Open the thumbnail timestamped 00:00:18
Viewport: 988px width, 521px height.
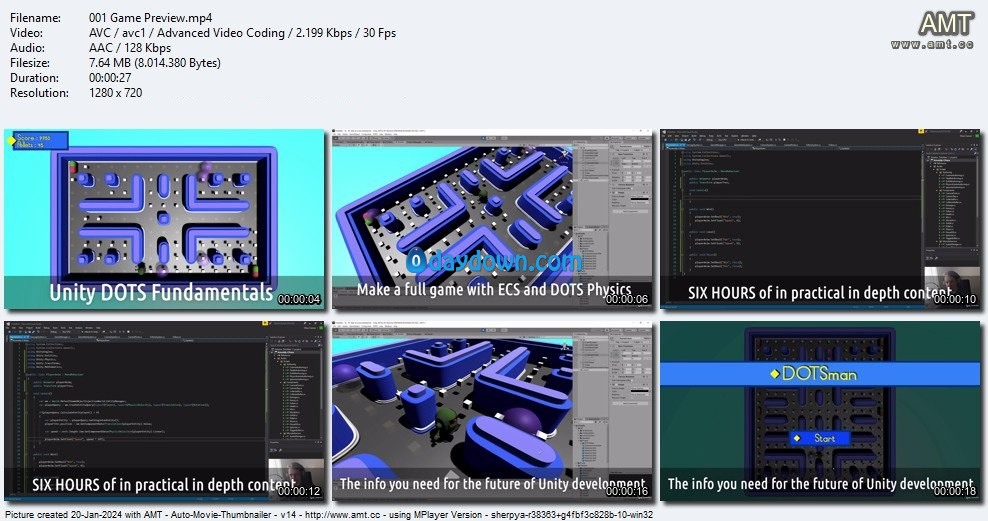point(820,411)
